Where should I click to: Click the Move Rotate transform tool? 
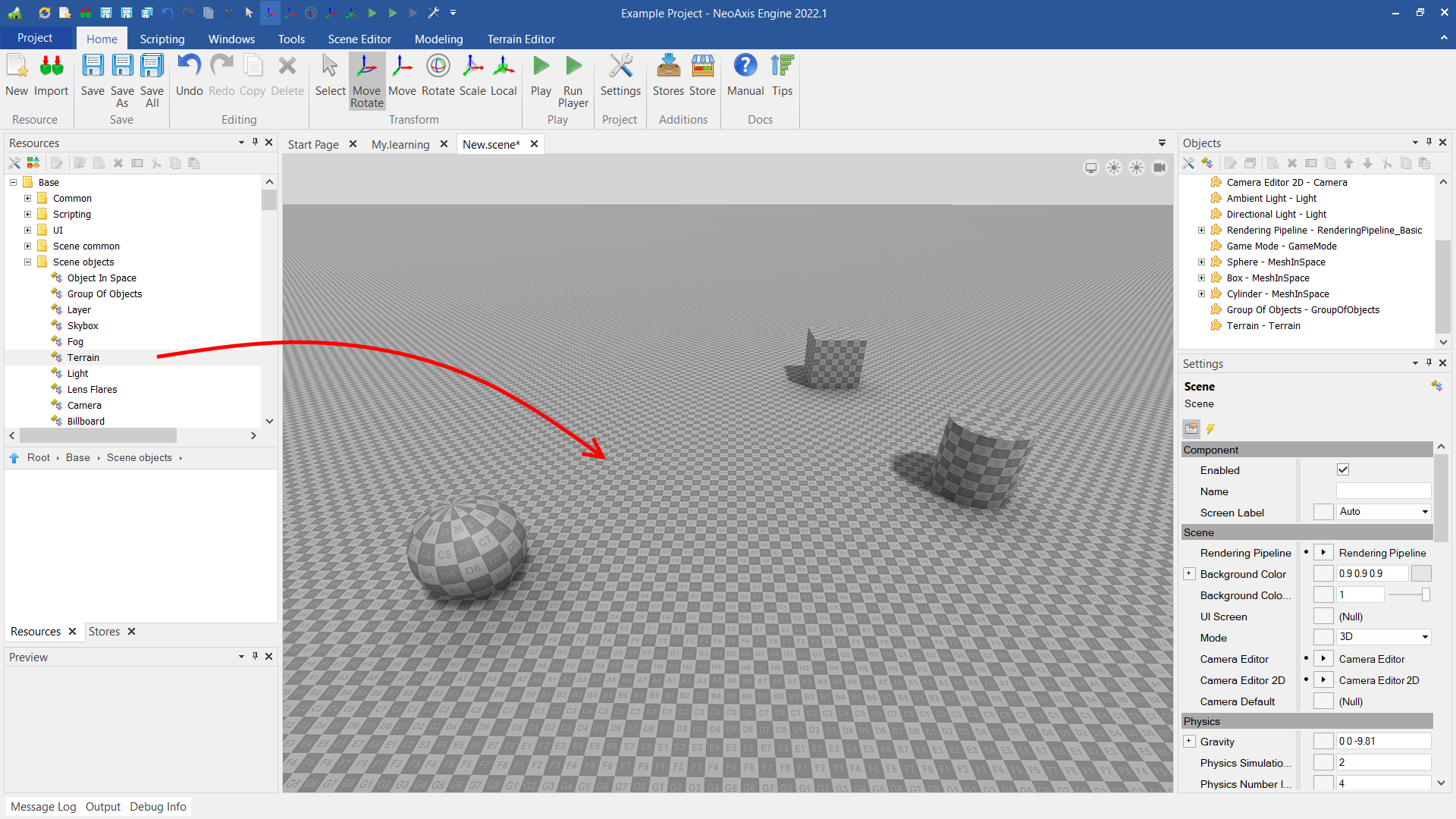click(366, 80)
